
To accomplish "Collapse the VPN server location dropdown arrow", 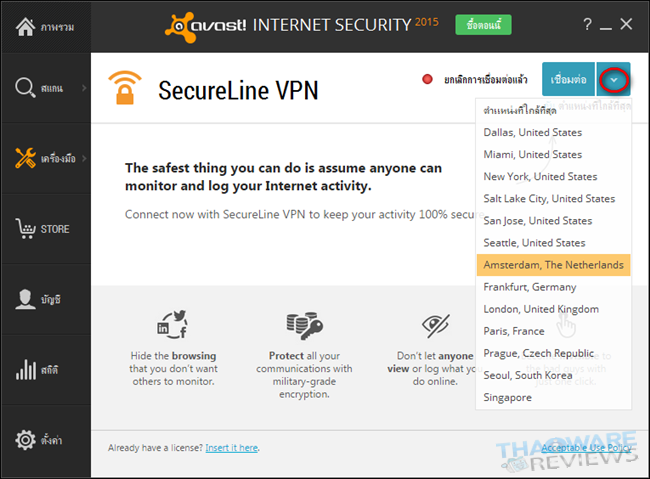I will click(x=613, y=79).
